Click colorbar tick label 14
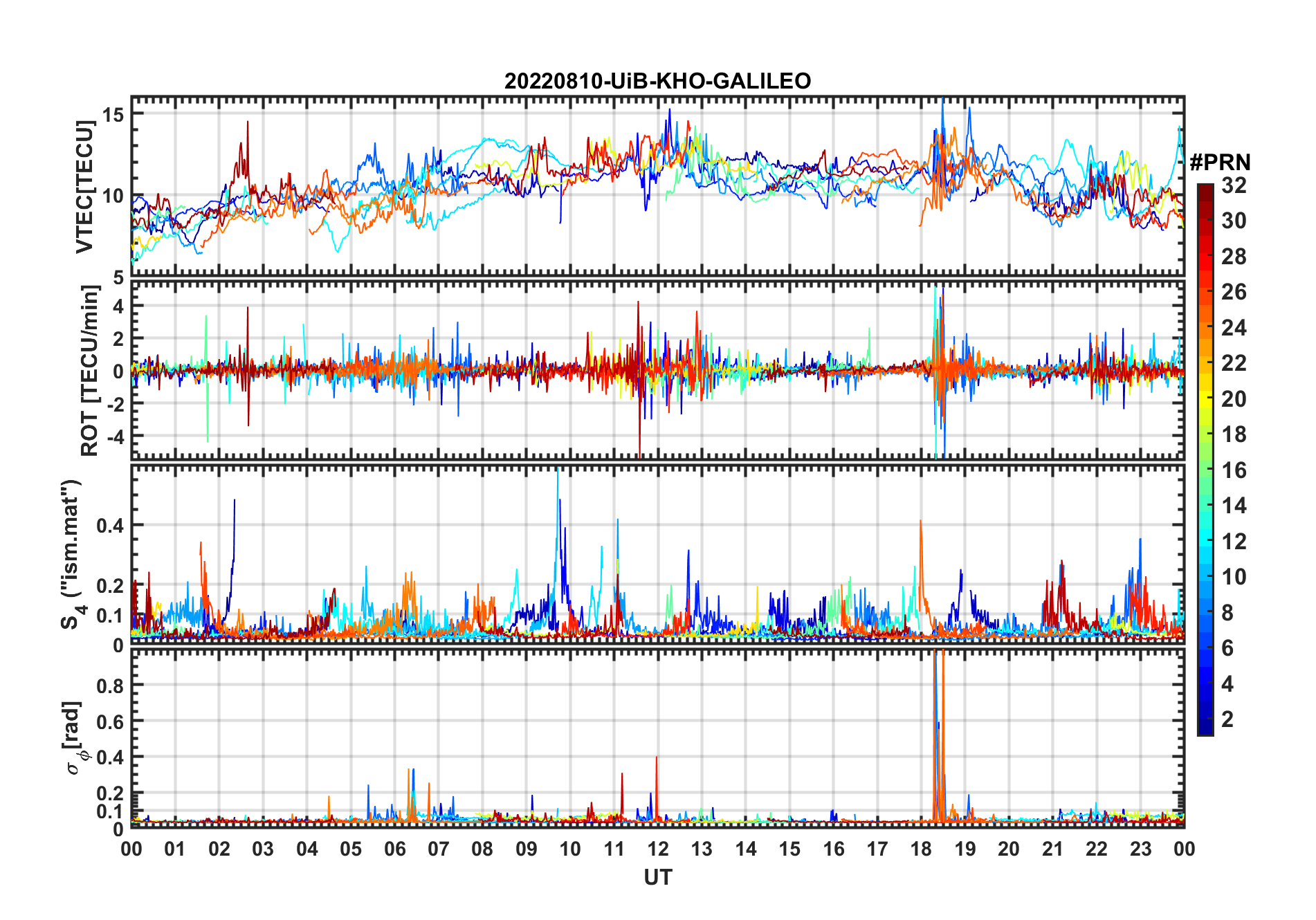This screenshot has height=920, width=1316. pos(1234,506)
